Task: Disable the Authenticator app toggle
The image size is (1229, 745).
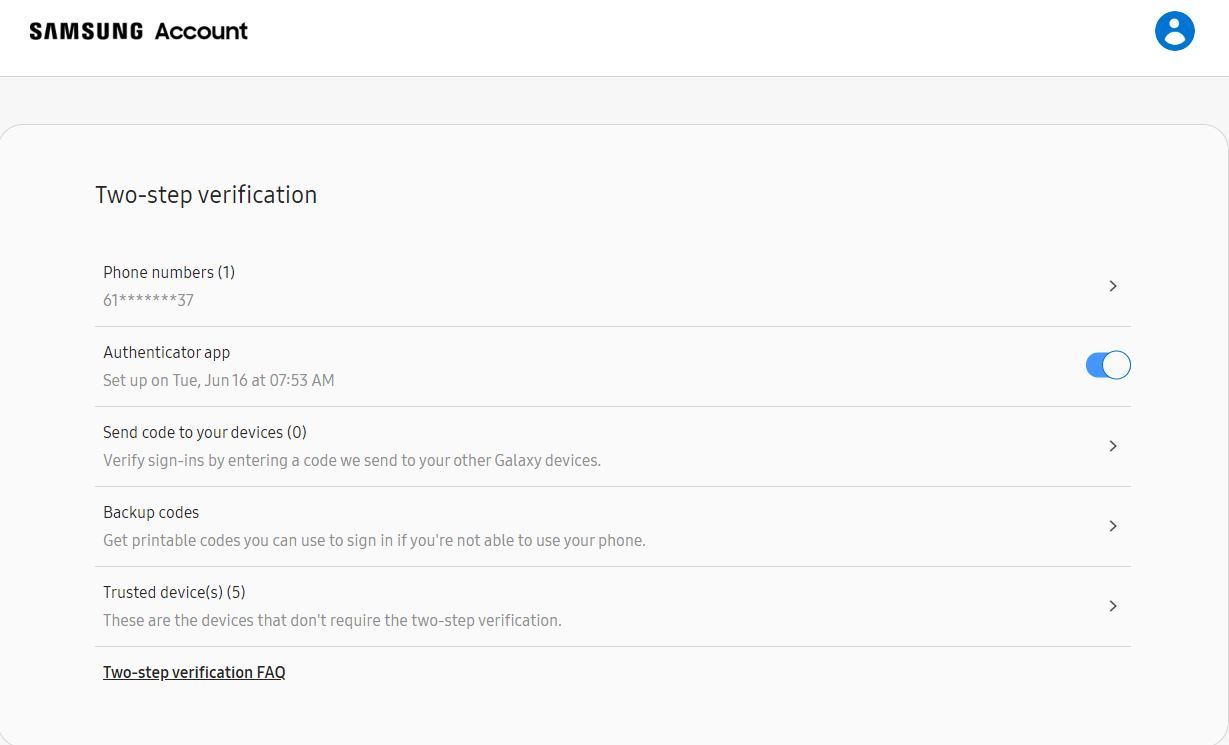Action: pyautogui.click(x=1108, y=366)
